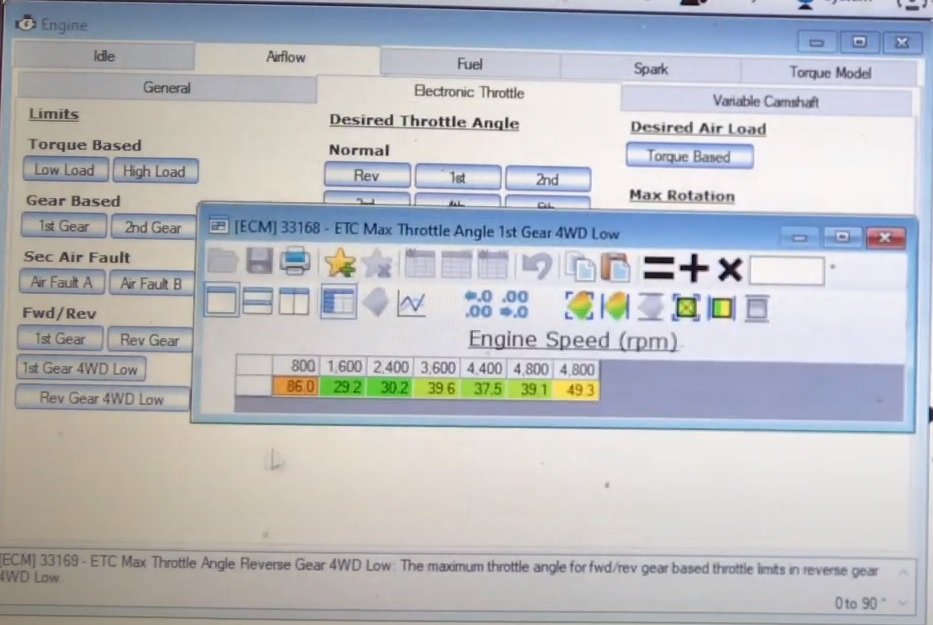Click the greyed vertical interpolate icon
The image size is (933, 625).
[650, 307]
